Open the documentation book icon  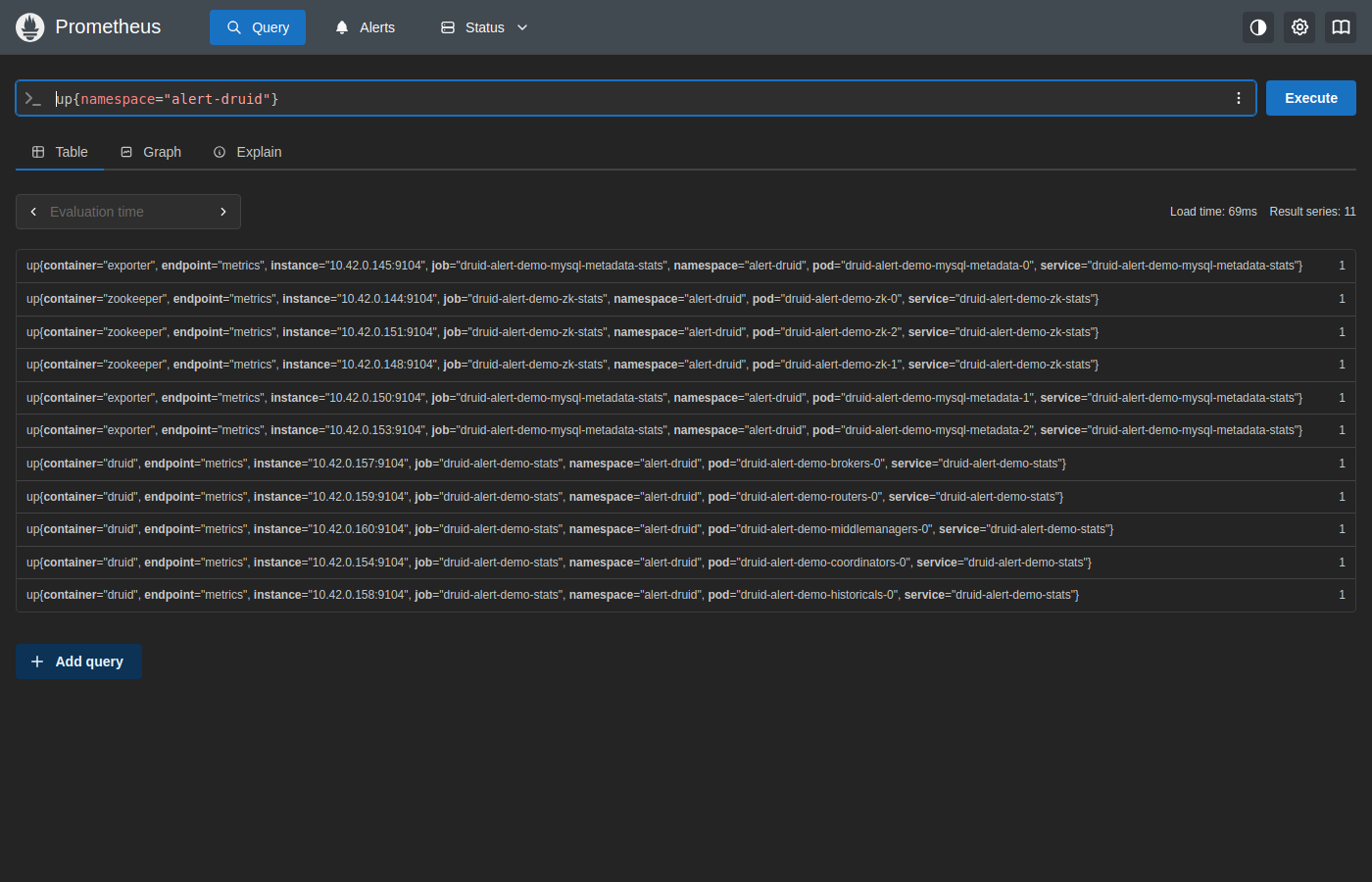(1341, 27)
